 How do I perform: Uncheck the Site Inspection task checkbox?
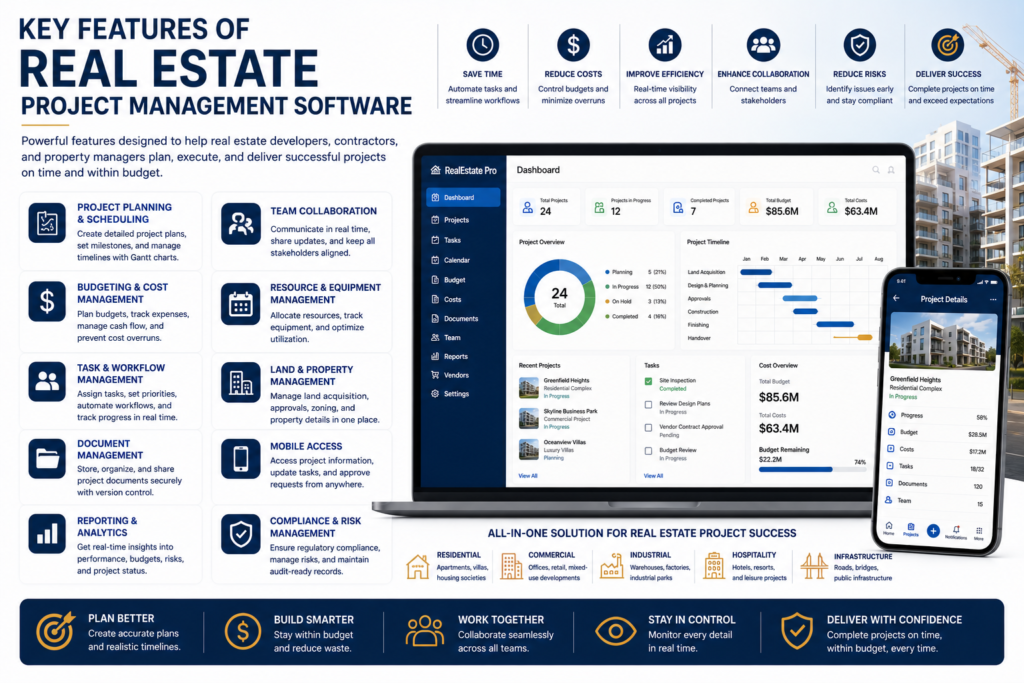point(648,381)
